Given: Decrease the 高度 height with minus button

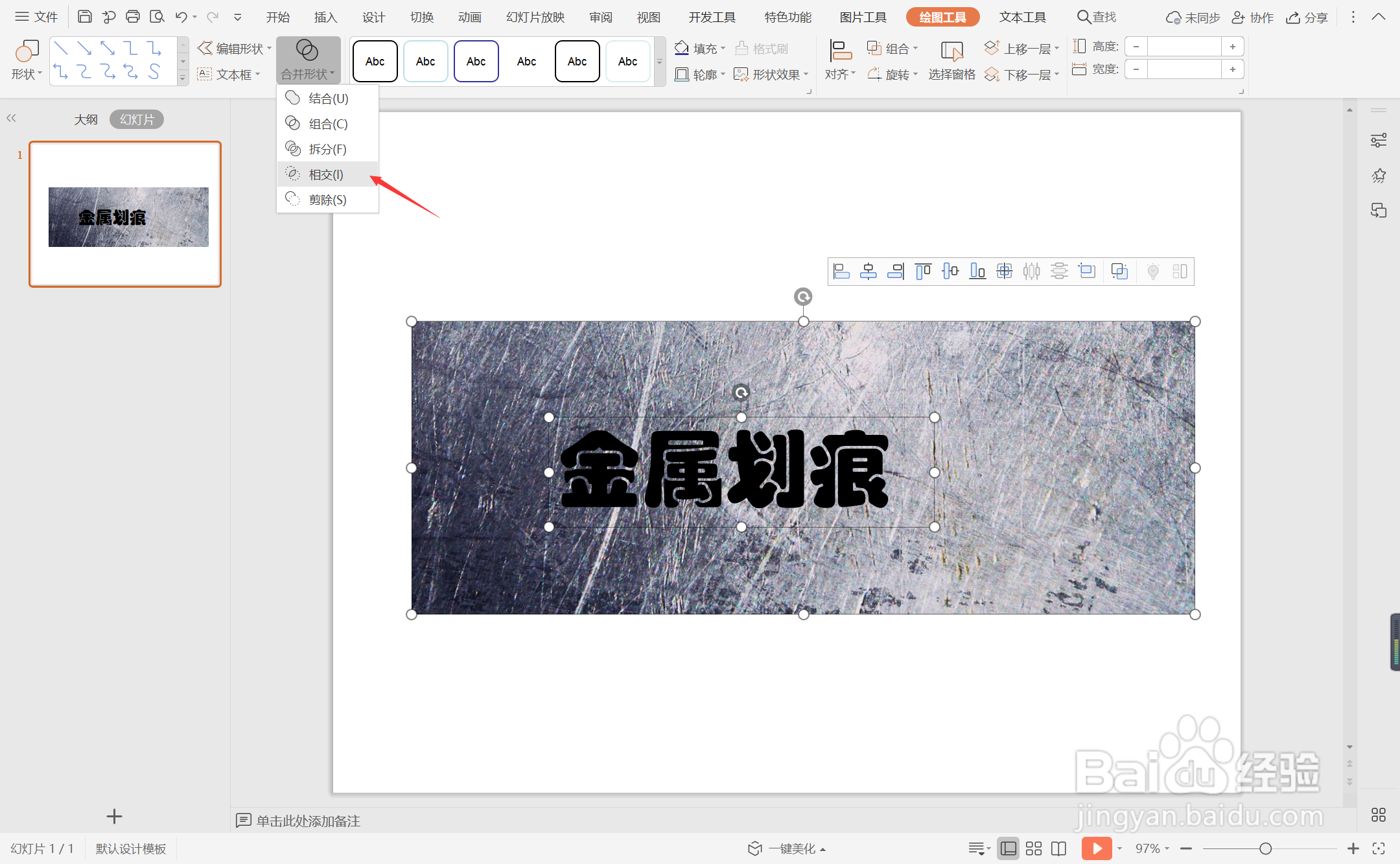Looking at the screenshot, I should [x=1136, y=47].
